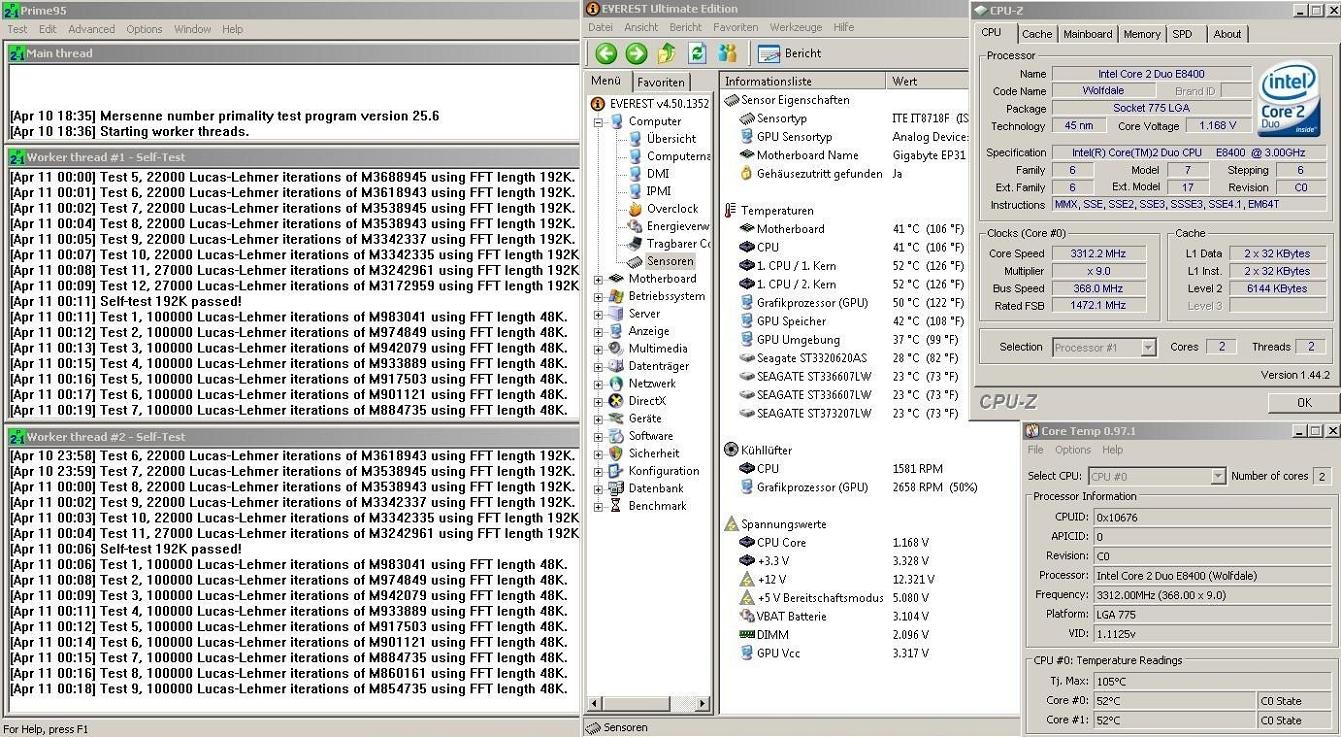Select the Software tree item
The image size is (1341, 737).
(x=650, y=436)
